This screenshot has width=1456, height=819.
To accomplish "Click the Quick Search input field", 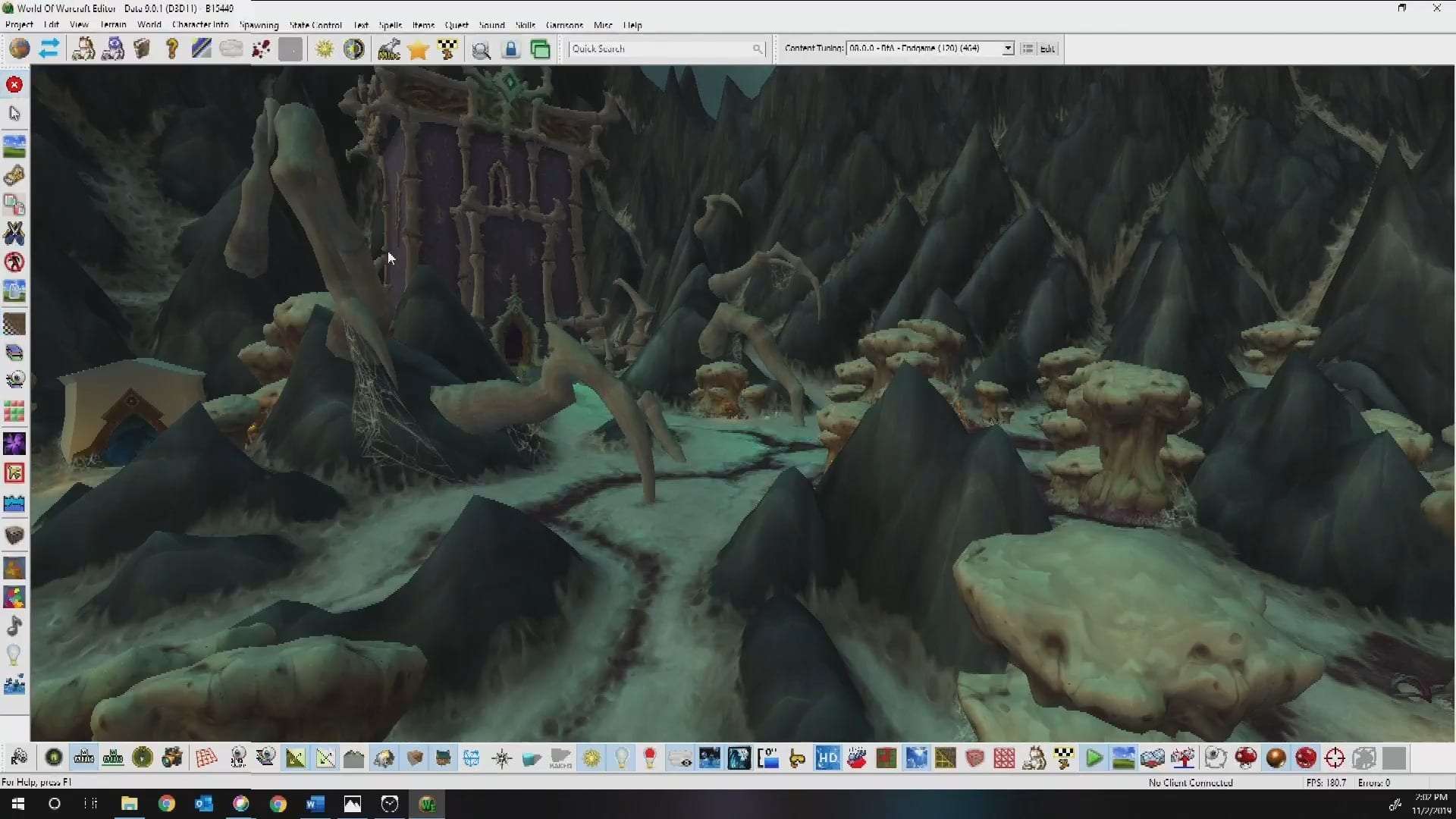I will (660, 49).
